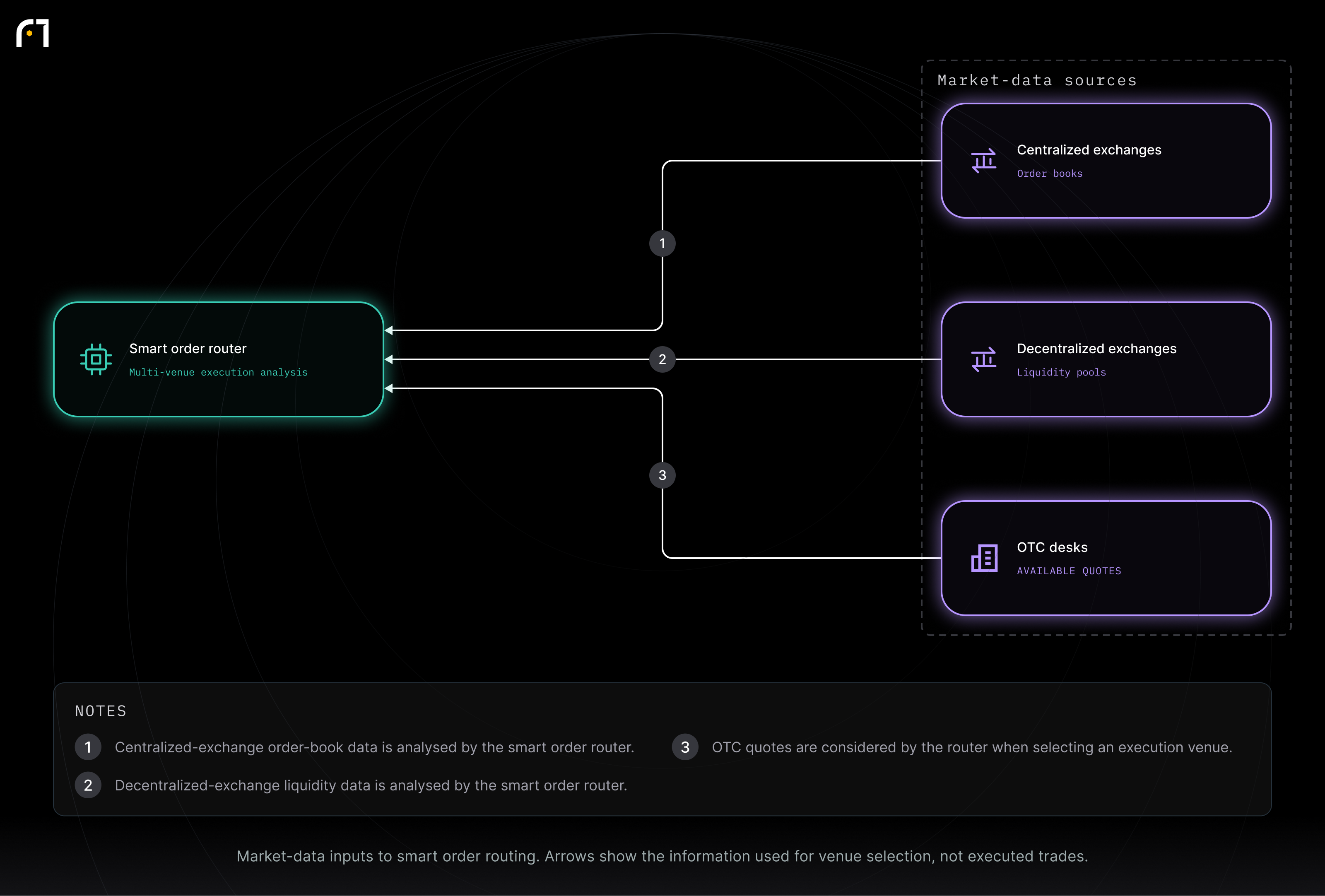The image size is (1325, 896).
Task: Select the 'Decentralized exchanges' title
Action: pyautogui.click(x=1096, y=349)
